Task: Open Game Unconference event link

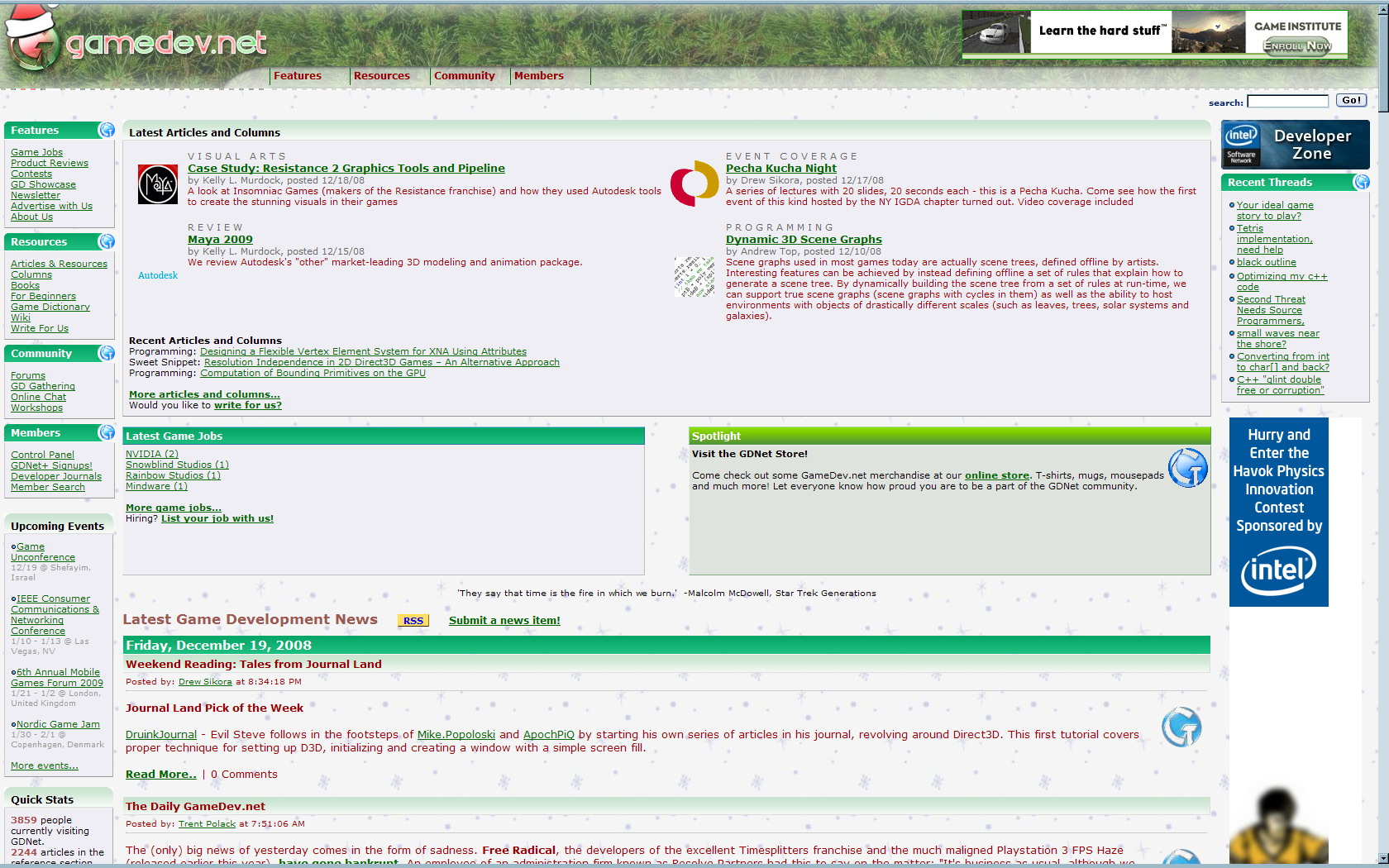Action: coord(43,552)
